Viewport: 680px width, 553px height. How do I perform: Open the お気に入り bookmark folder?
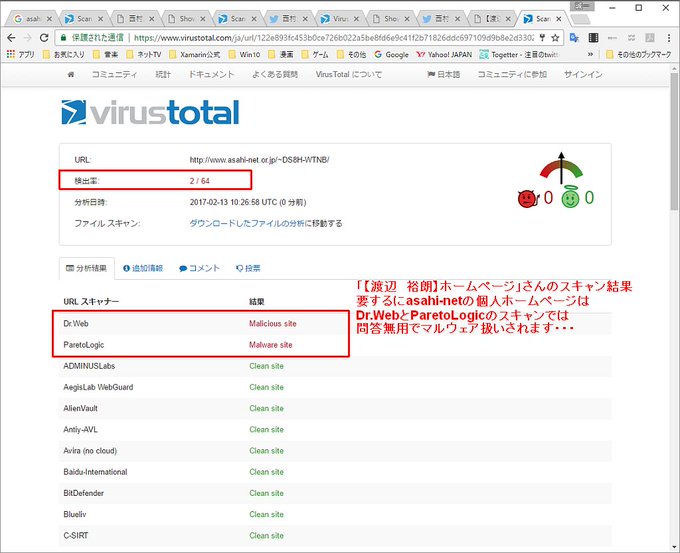pyautogui.click(x=64, y=55)
